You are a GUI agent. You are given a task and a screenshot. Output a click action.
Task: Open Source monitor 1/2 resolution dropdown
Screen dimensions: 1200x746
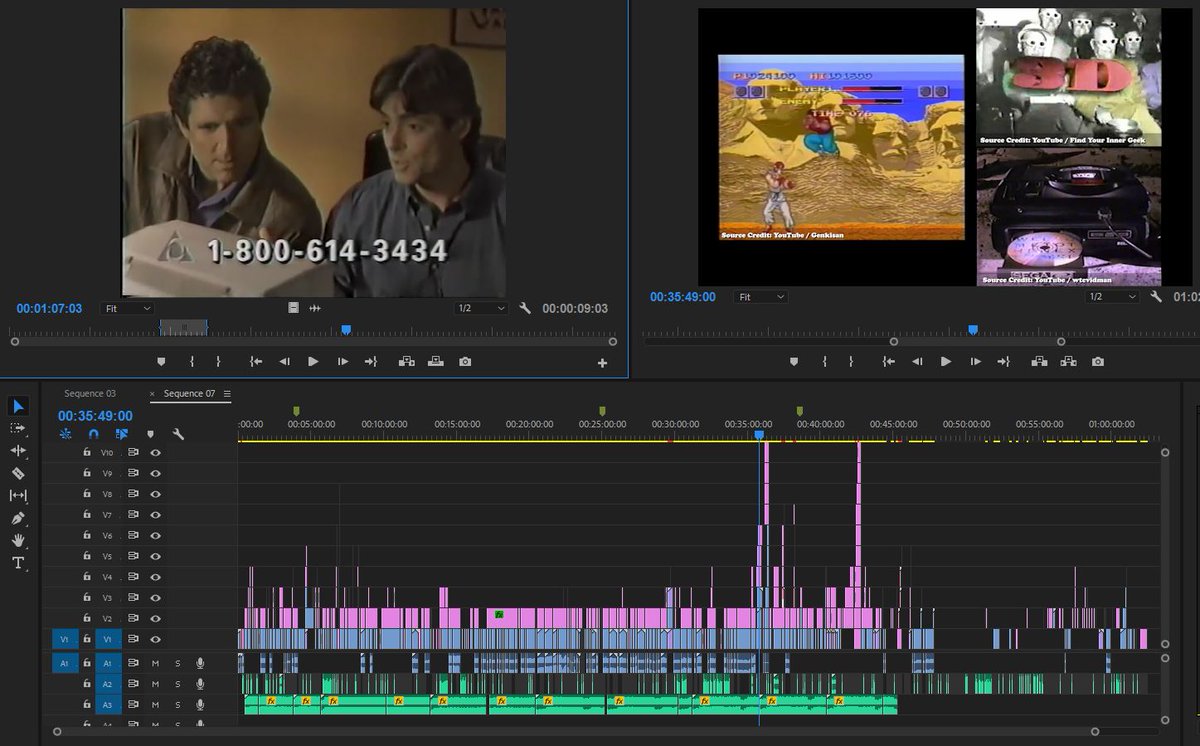click(481, 308)
